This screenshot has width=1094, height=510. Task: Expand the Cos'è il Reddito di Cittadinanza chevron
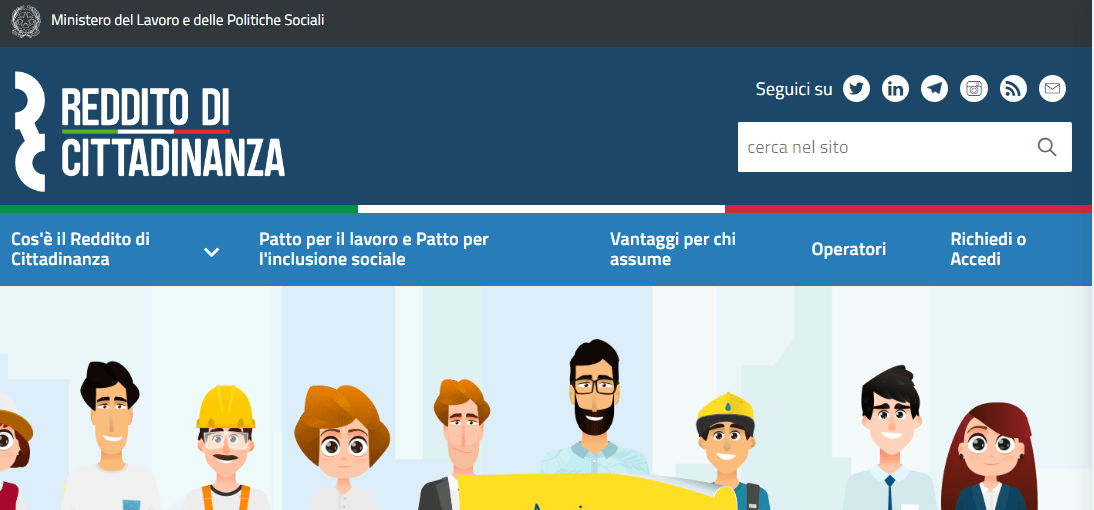211,252
